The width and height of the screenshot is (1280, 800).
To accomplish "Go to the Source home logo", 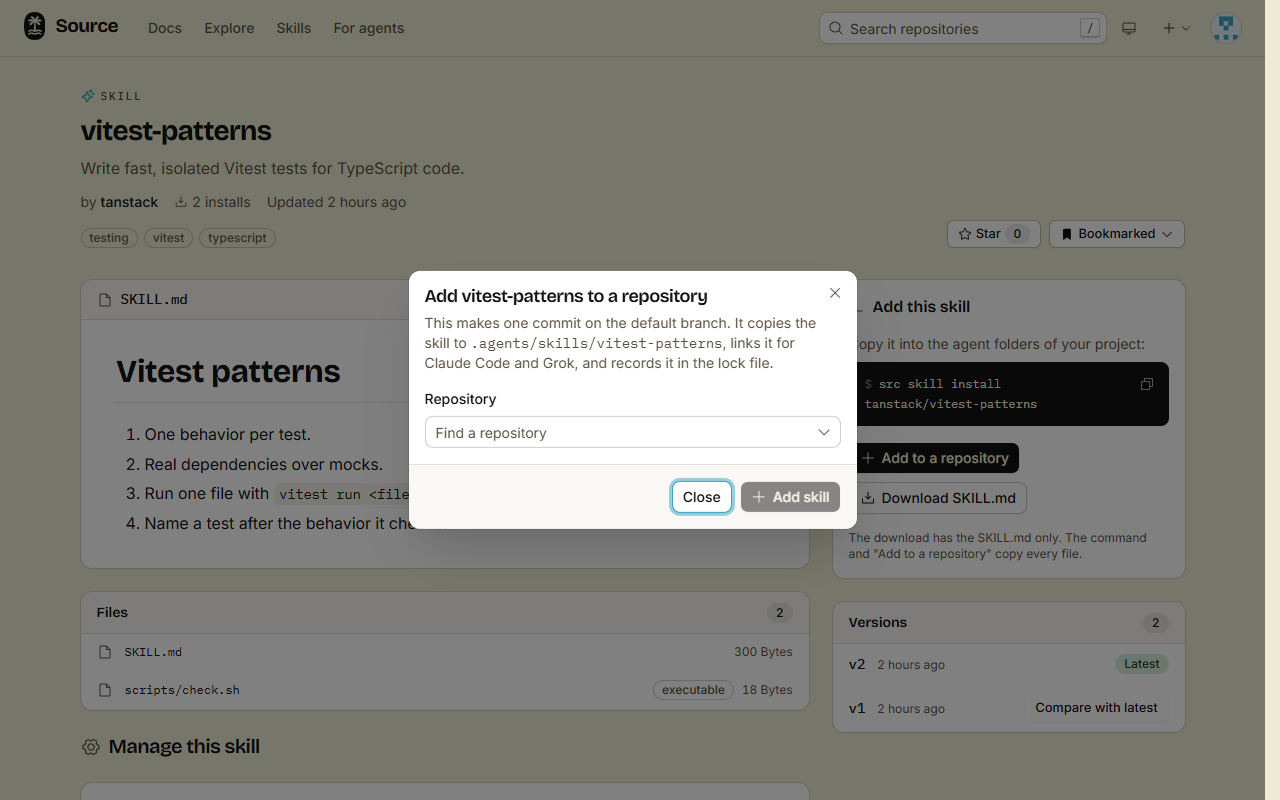I will click(x=71, y=27).
